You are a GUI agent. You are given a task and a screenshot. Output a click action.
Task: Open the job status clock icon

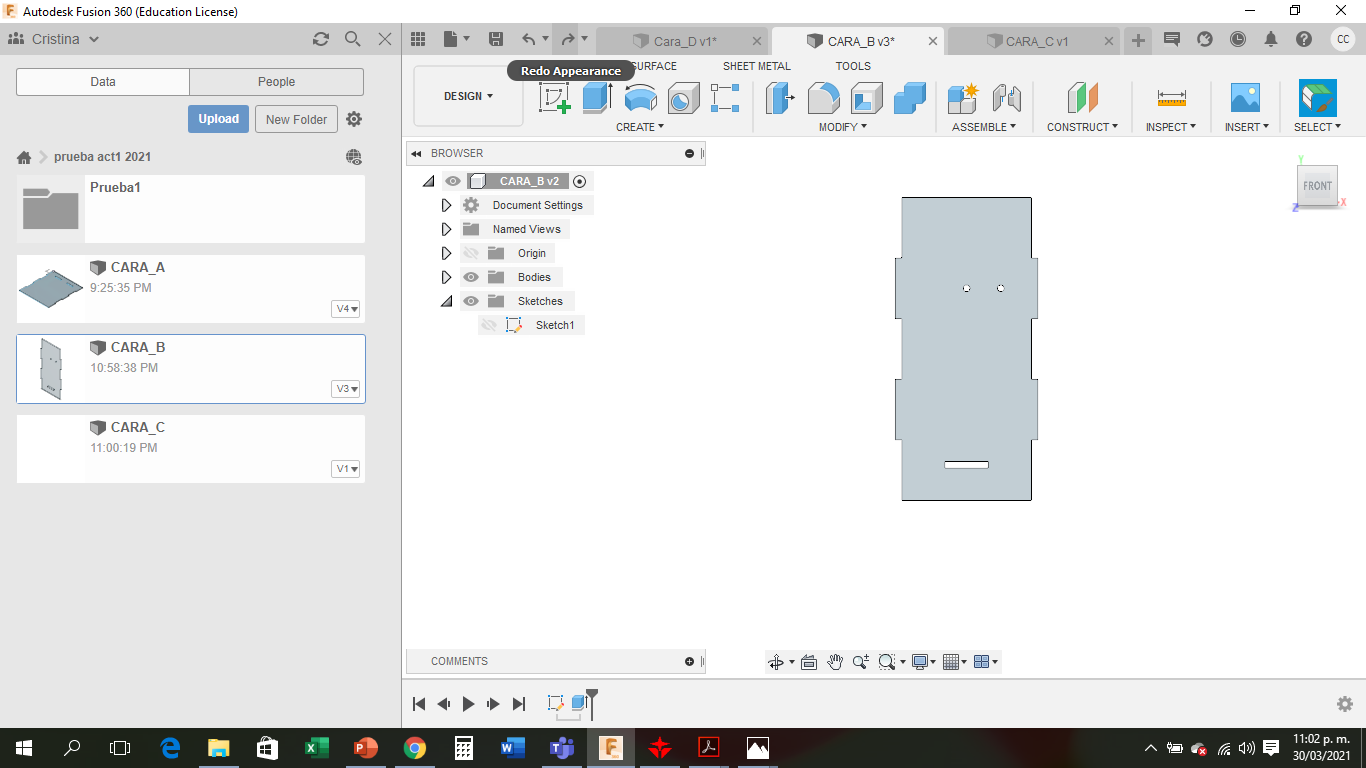pos(1238,39)
